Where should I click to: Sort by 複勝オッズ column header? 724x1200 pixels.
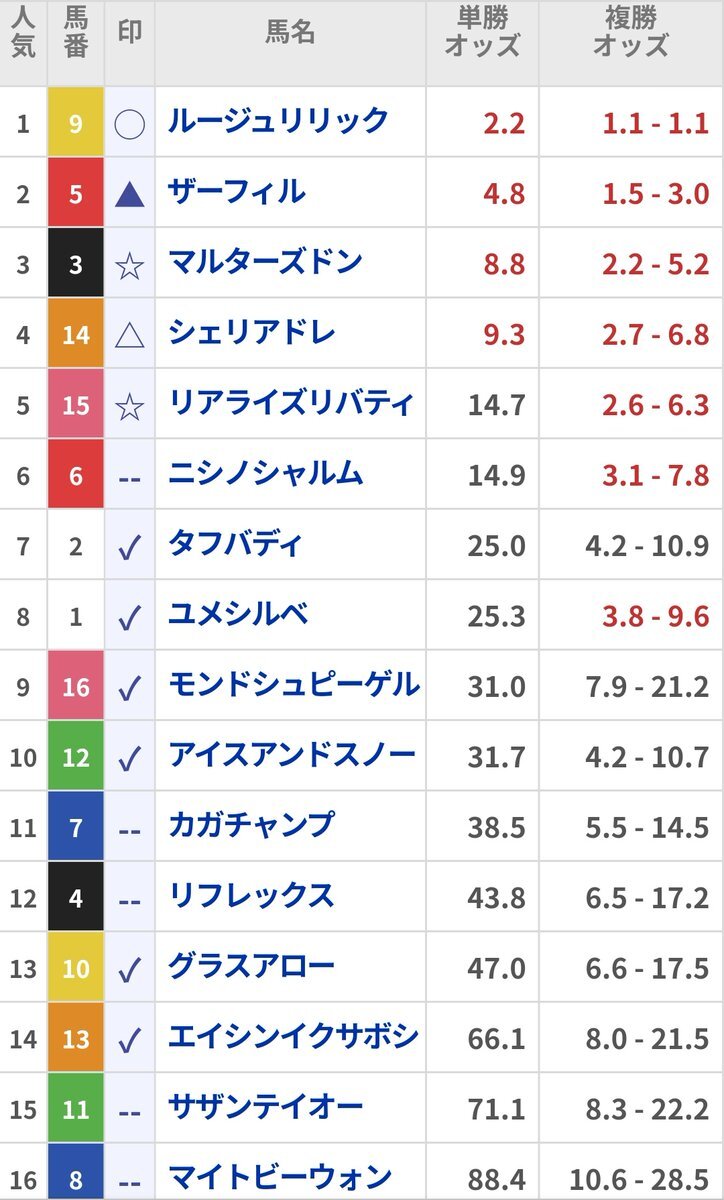tap(631, 31)
